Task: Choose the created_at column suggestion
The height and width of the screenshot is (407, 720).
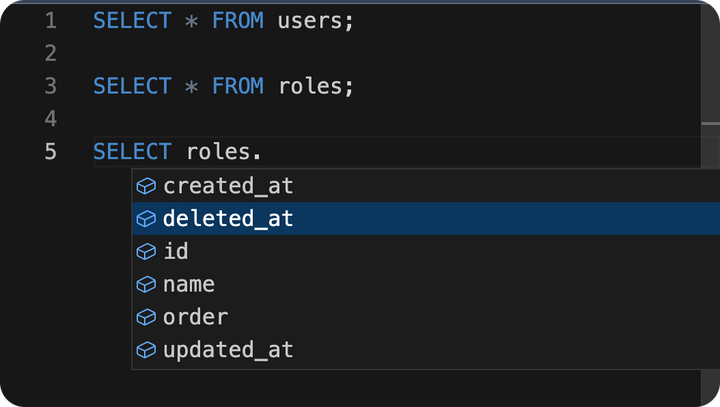Action: tap(228, 186)
